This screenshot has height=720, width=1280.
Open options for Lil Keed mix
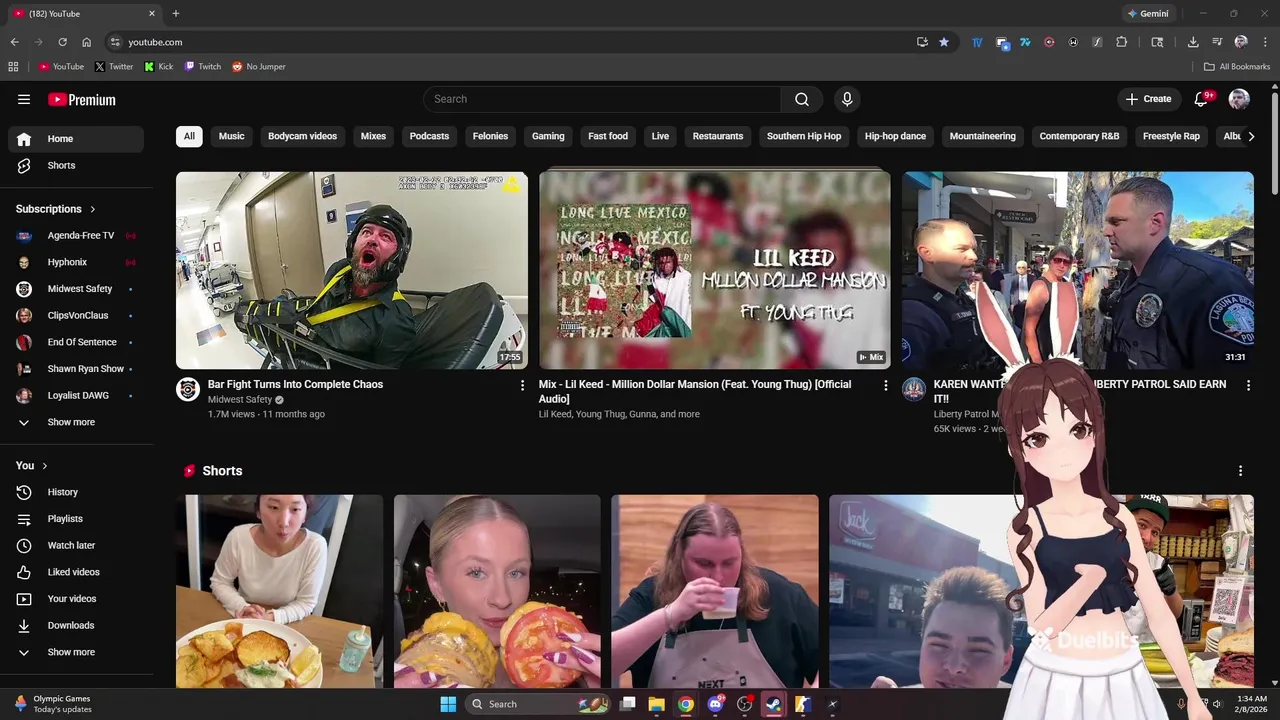click(x=885, y=385)
